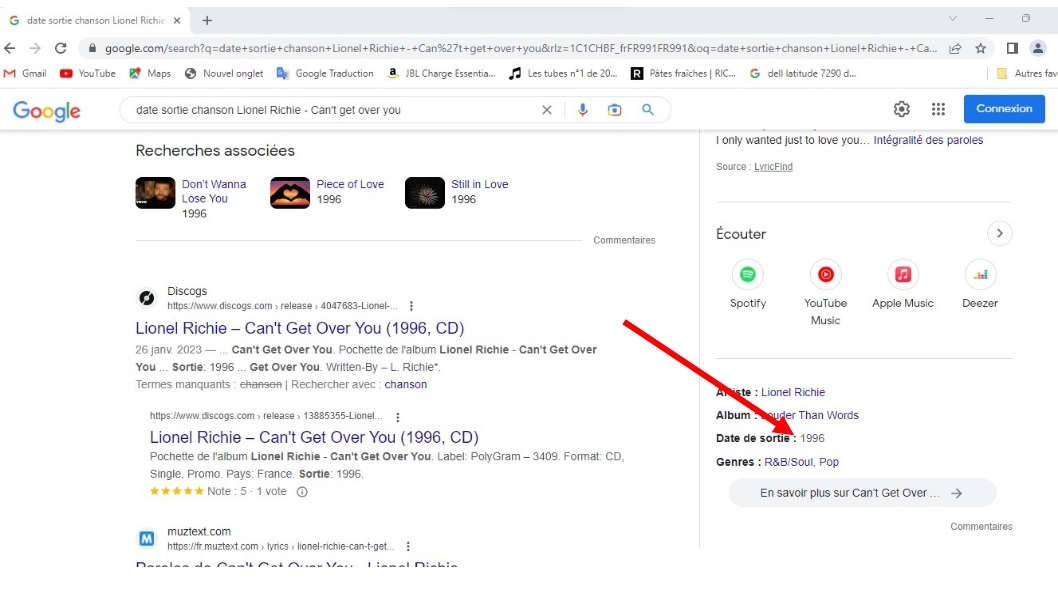Click the address bar URL
The width and height of the screenshot is (1058, 595).
[520, 48]
